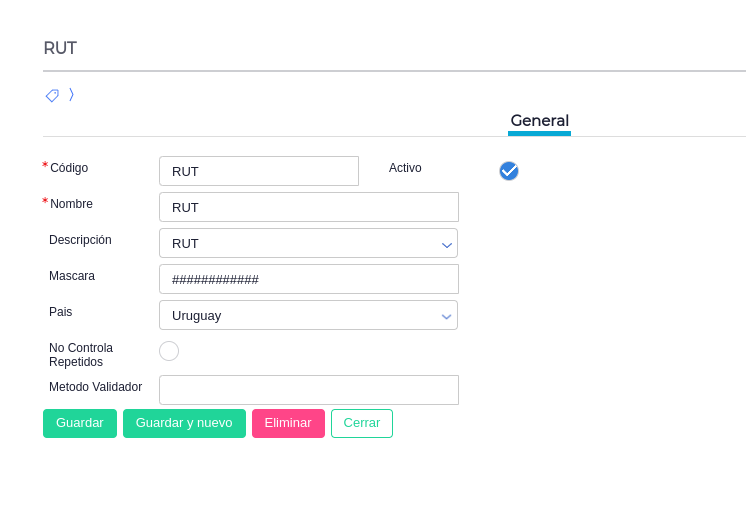Switch to the General tab
Viewport: 746px width, 531px height.
(x=539, y=121)
